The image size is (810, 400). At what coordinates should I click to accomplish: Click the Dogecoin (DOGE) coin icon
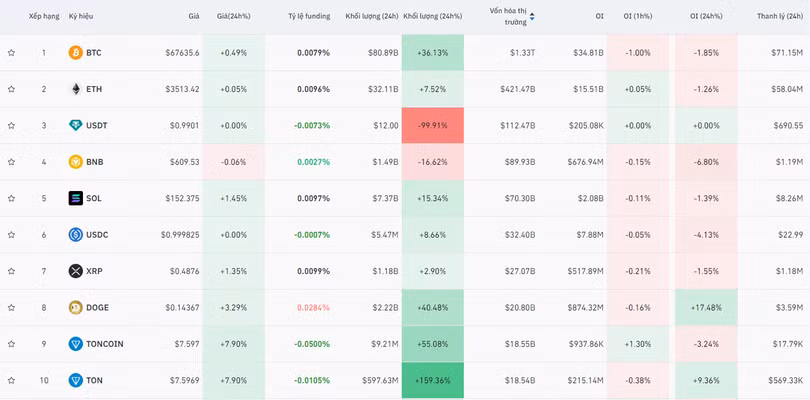point(75,308)
